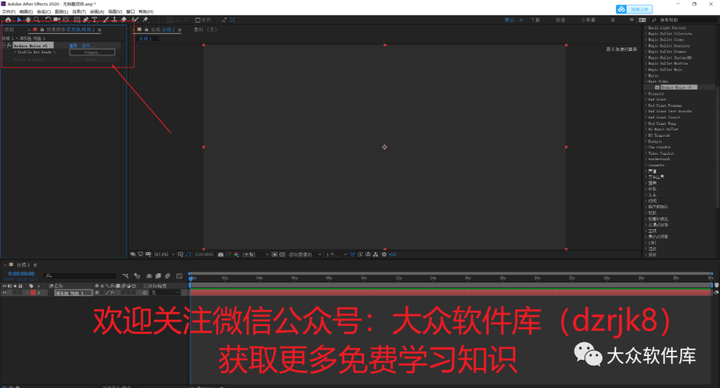Select the Rectangle shape tool
This screenshot has height=388, width=720.
pos(77,20)
